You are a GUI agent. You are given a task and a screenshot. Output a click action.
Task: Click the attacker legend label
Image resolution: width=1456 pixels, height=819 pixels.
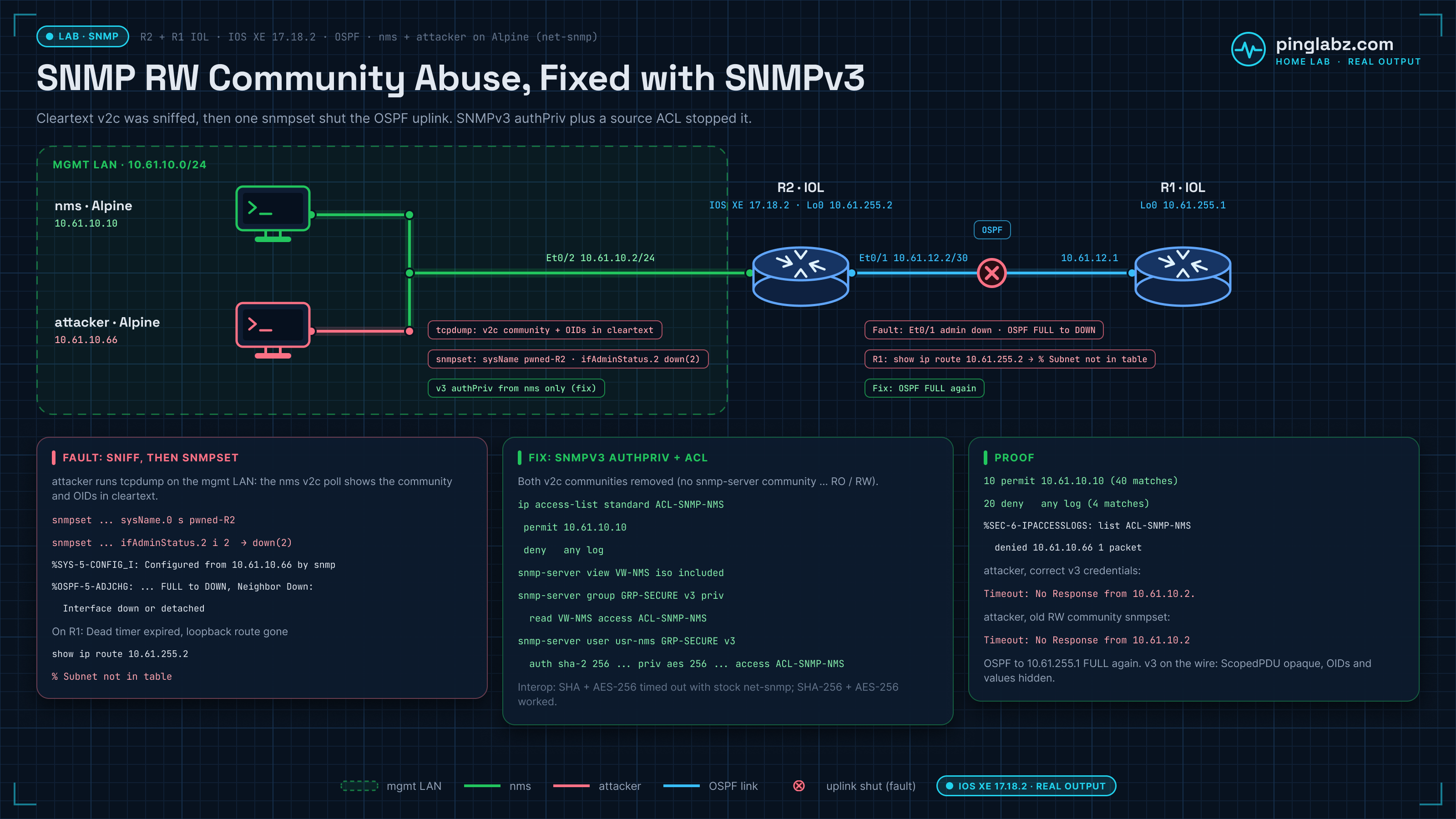619,786
